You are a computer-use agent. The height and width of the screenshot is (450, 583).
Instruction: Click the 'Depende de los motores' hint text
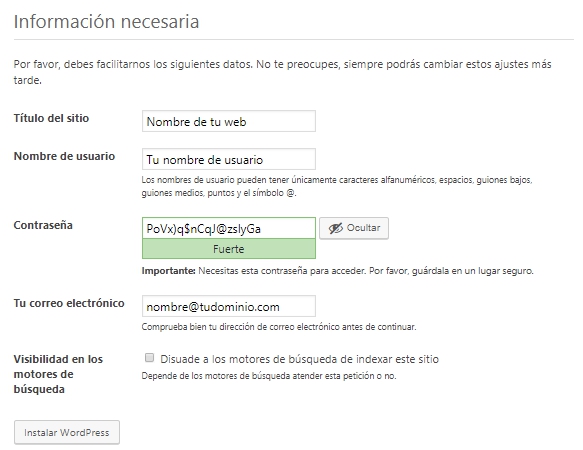click(269, 376)
